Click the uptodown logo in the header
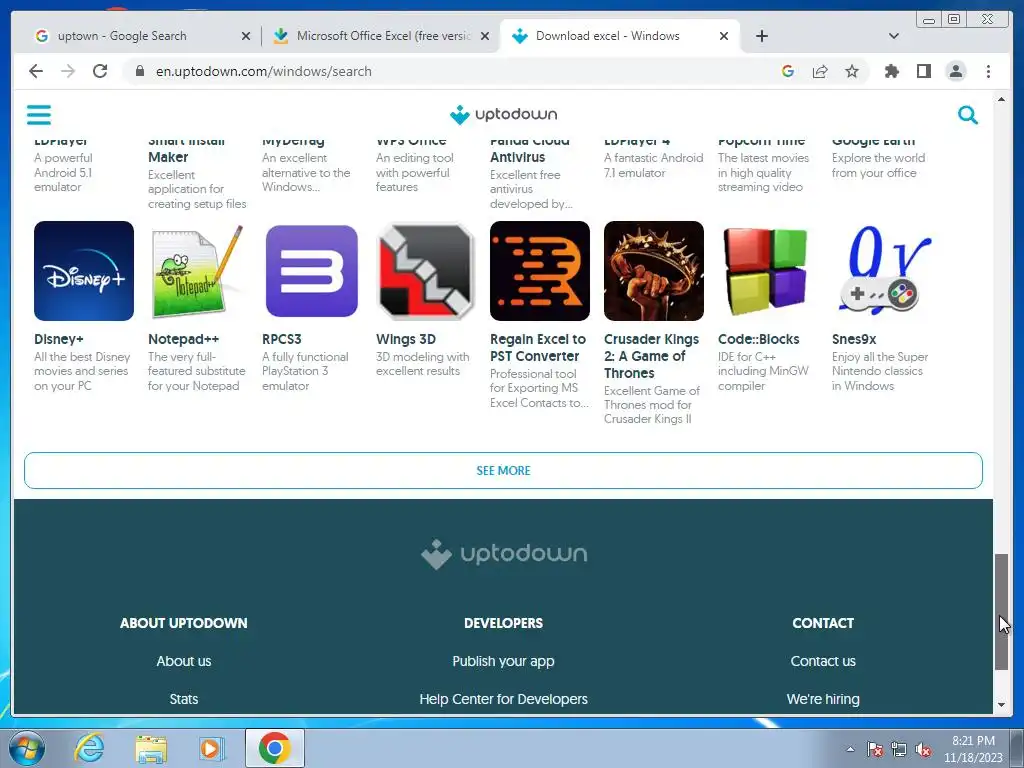 (x=504, y=114)
